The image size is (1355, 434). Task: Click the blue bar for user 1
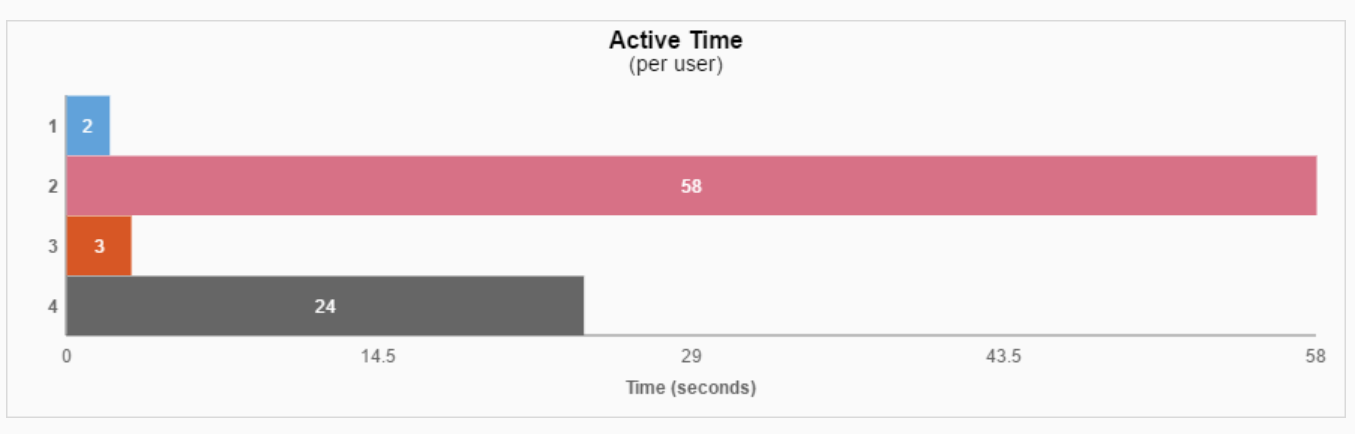point(88,126)
